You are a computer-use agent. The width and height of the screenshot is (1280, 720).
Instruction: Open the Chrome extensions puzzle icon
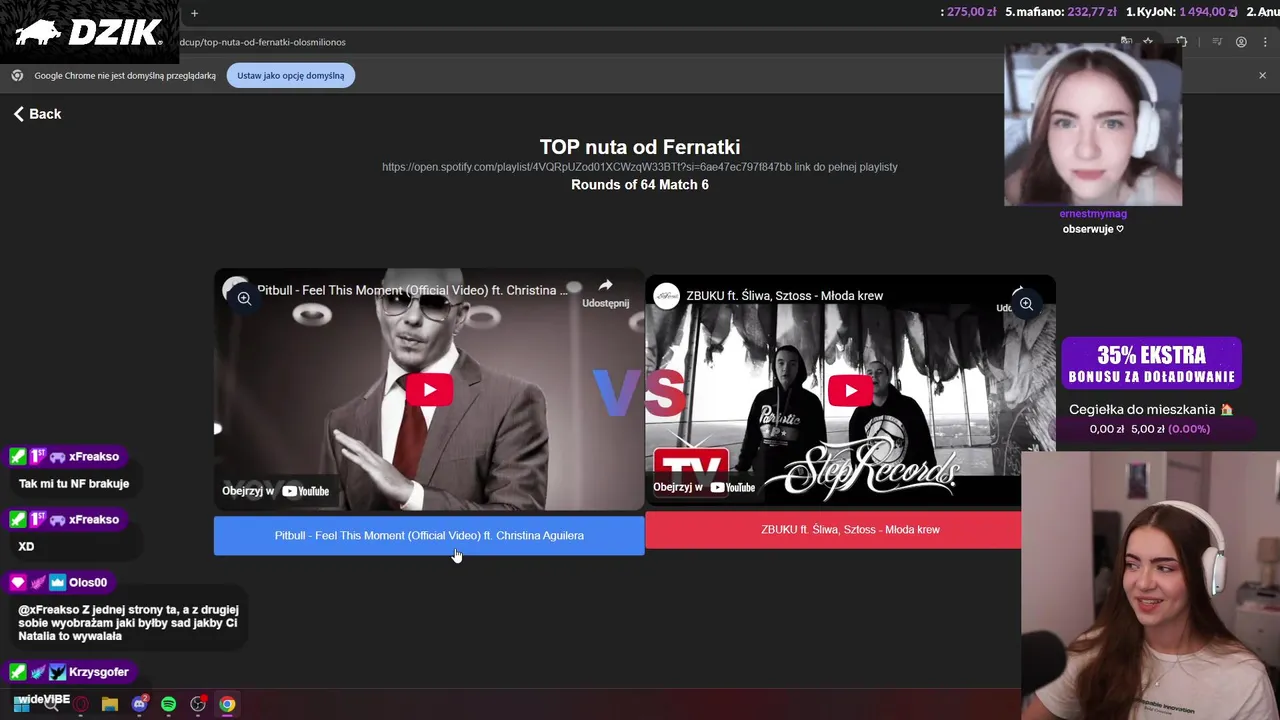pyautogui.click(x=1182, y=42)
